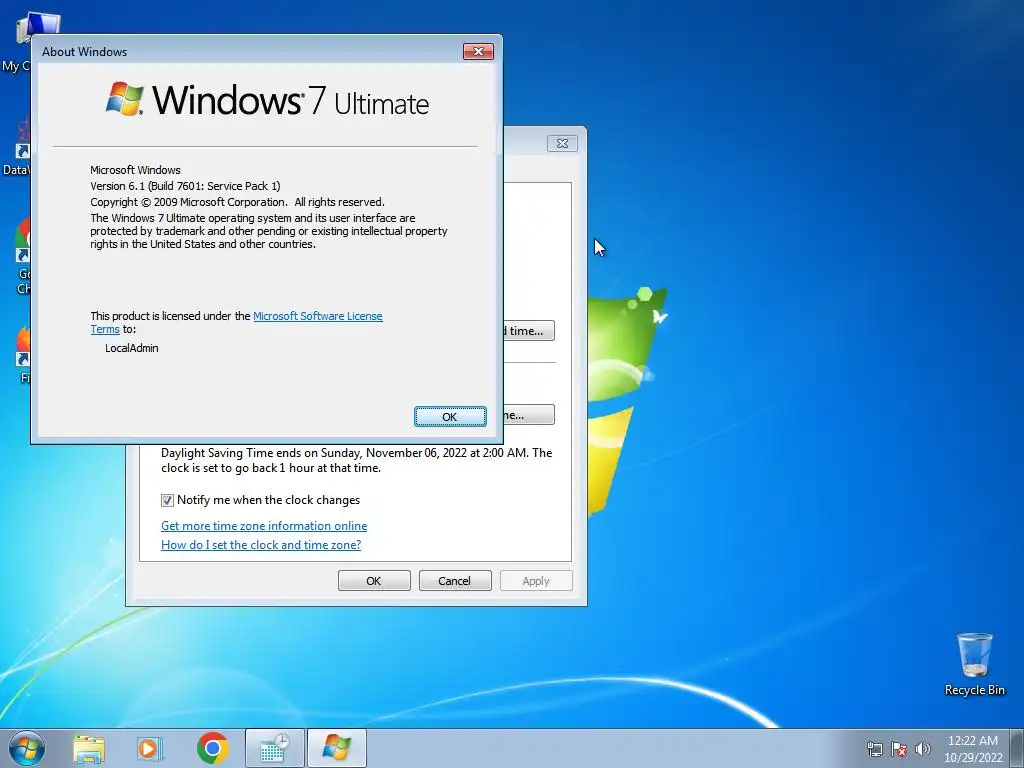
Task: Click Cancel in Date and Time dialog
Action: pos(454,581)
